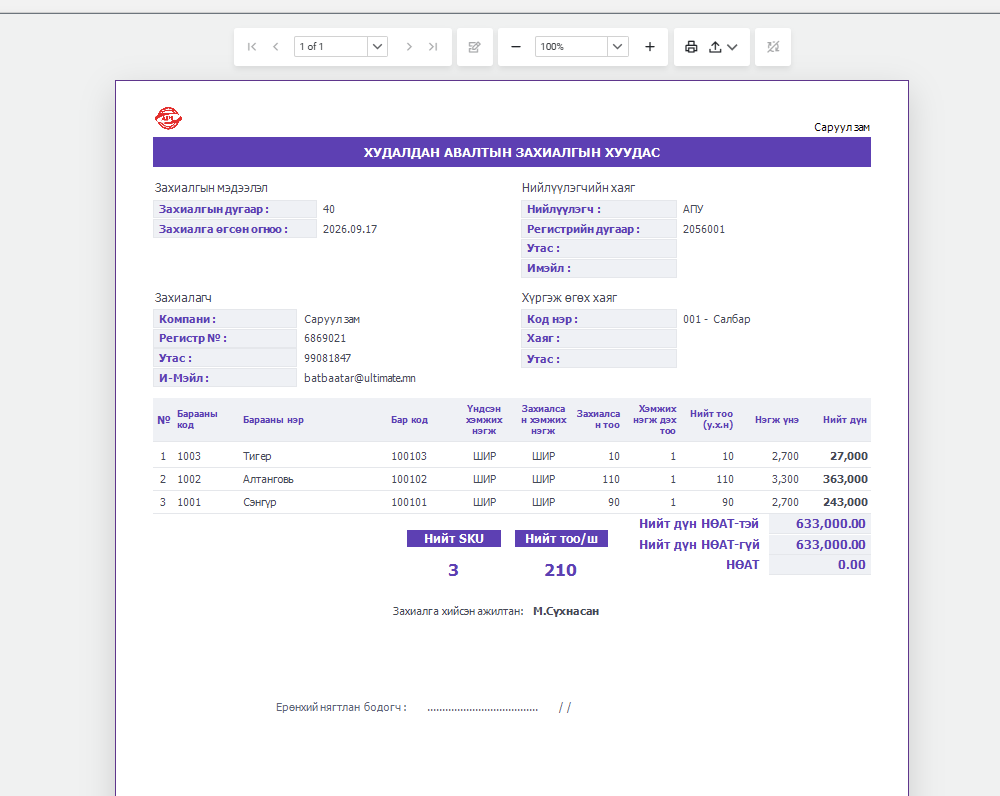Viewport: 1000px width, 796px height.
Task: Open the zoom level dropdown
Action: pos(617,47)
